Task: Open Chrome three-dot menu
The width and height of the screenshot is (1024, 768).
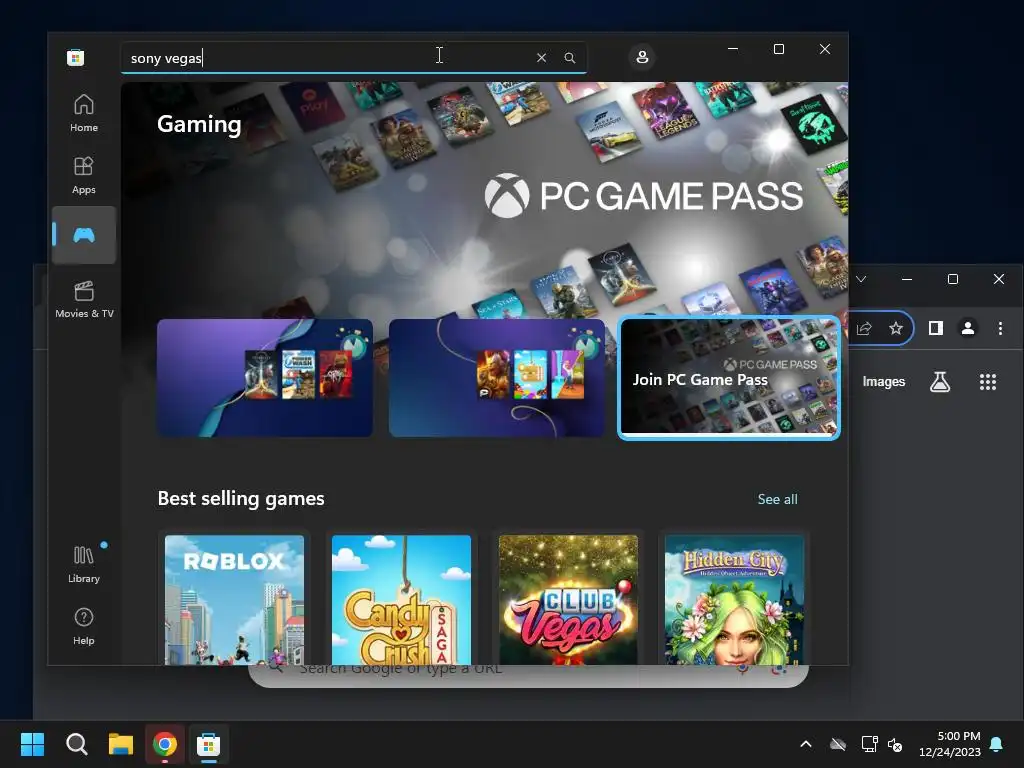Action: click(1000, 328)
